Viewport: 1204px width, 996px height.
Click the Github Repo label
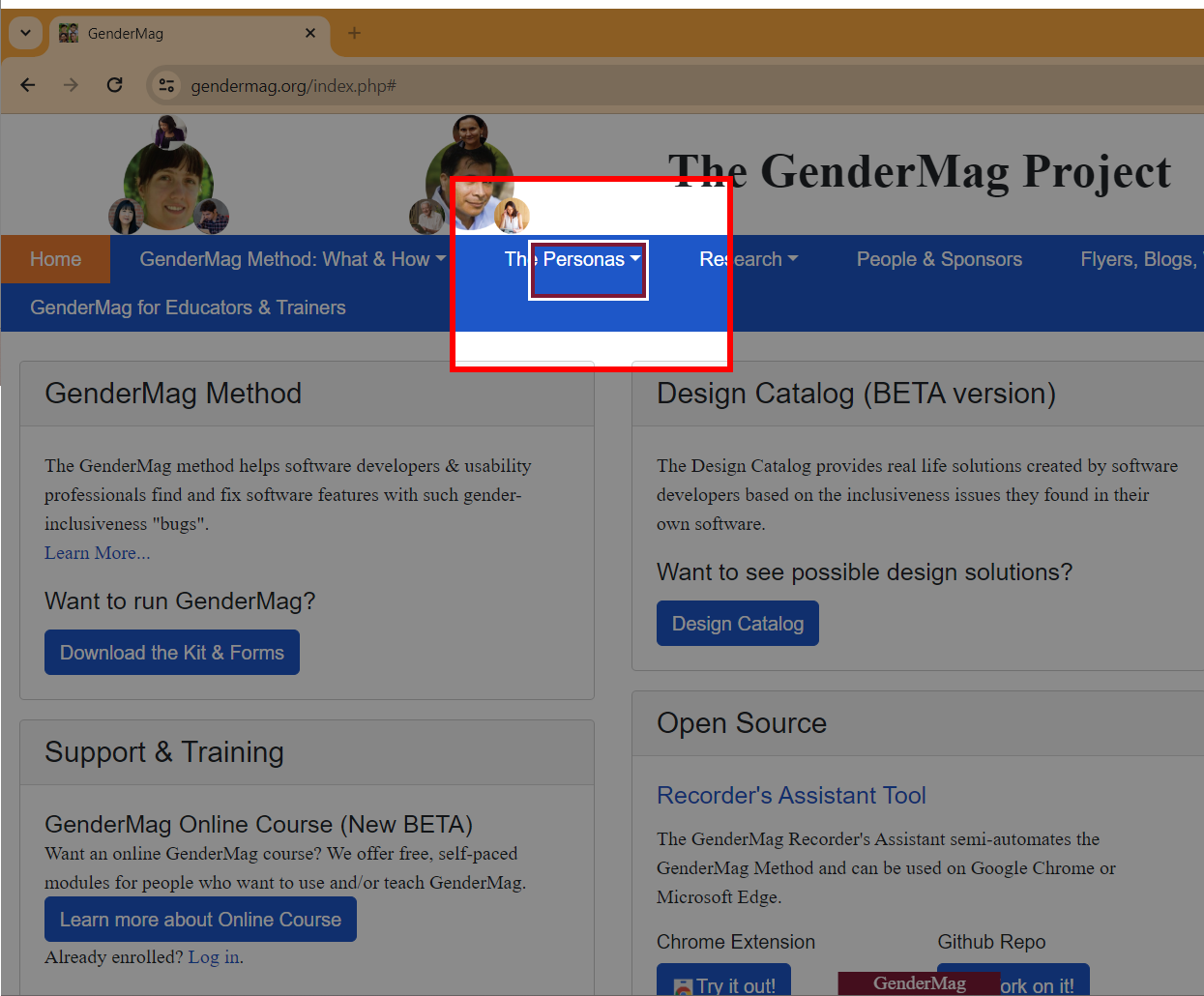tap(991, 942)
